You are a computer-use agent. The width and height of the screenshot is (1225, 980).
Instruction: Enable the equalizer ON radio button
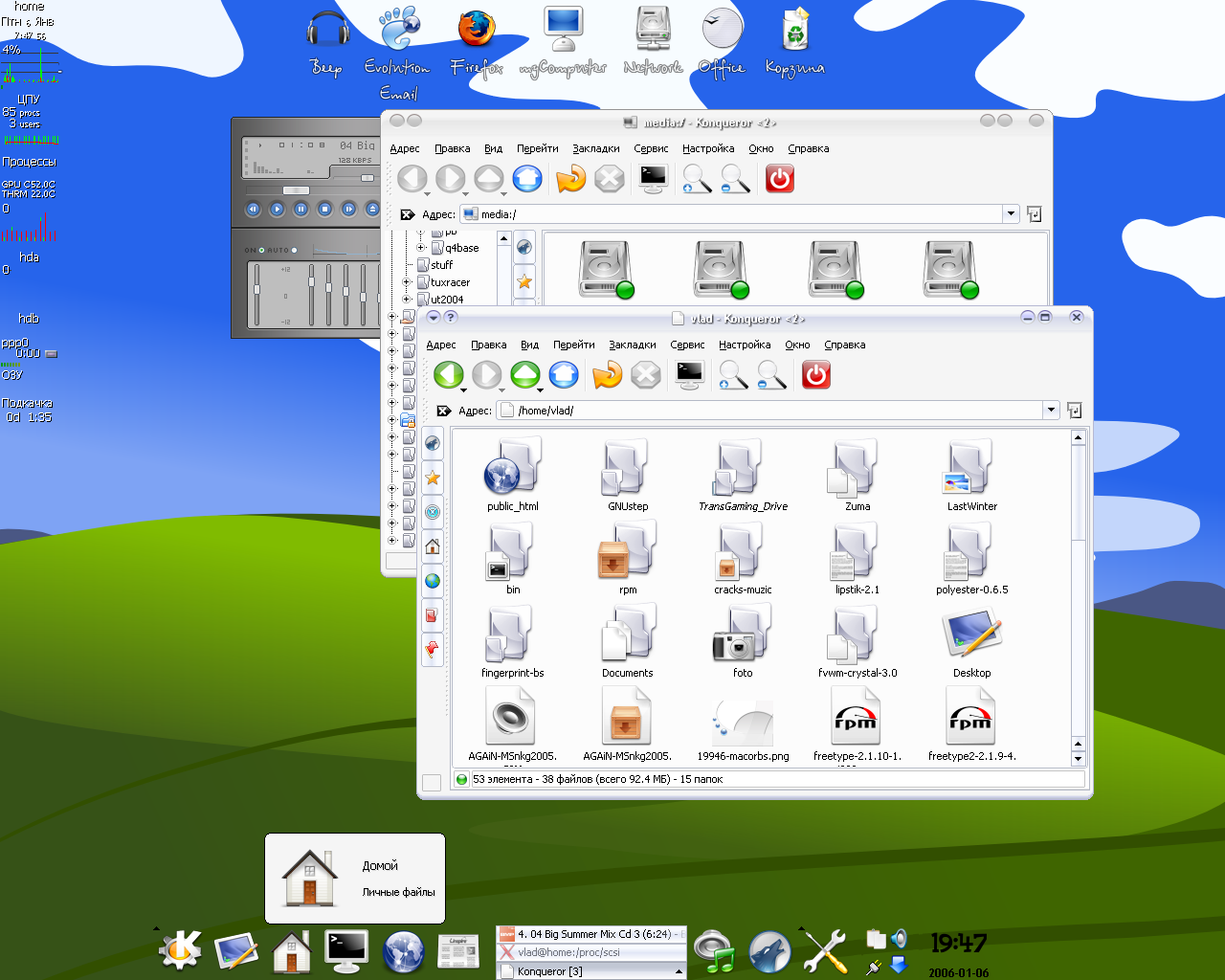(261, 251)
